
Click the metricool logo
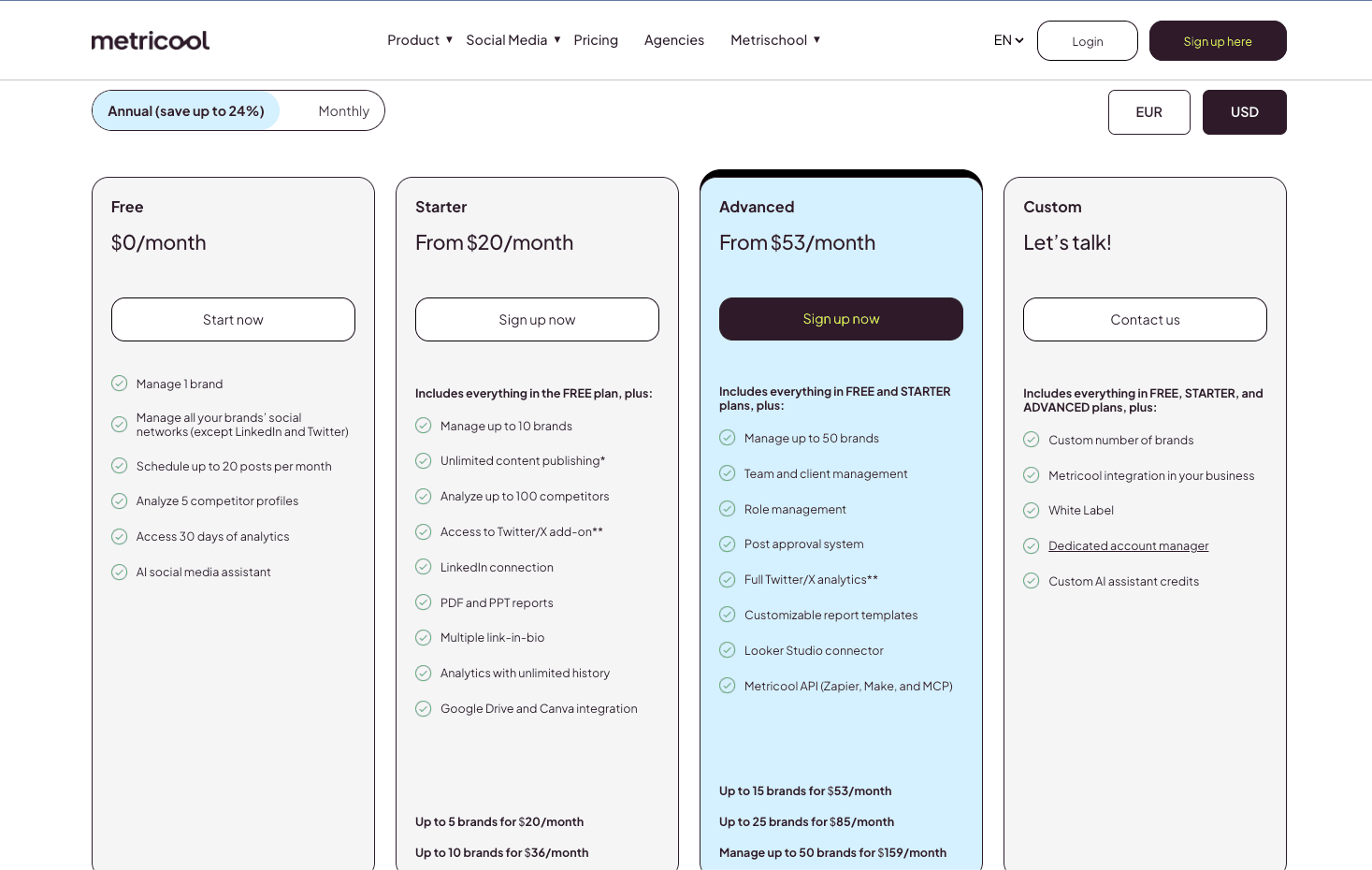click(x=150, y=40)
